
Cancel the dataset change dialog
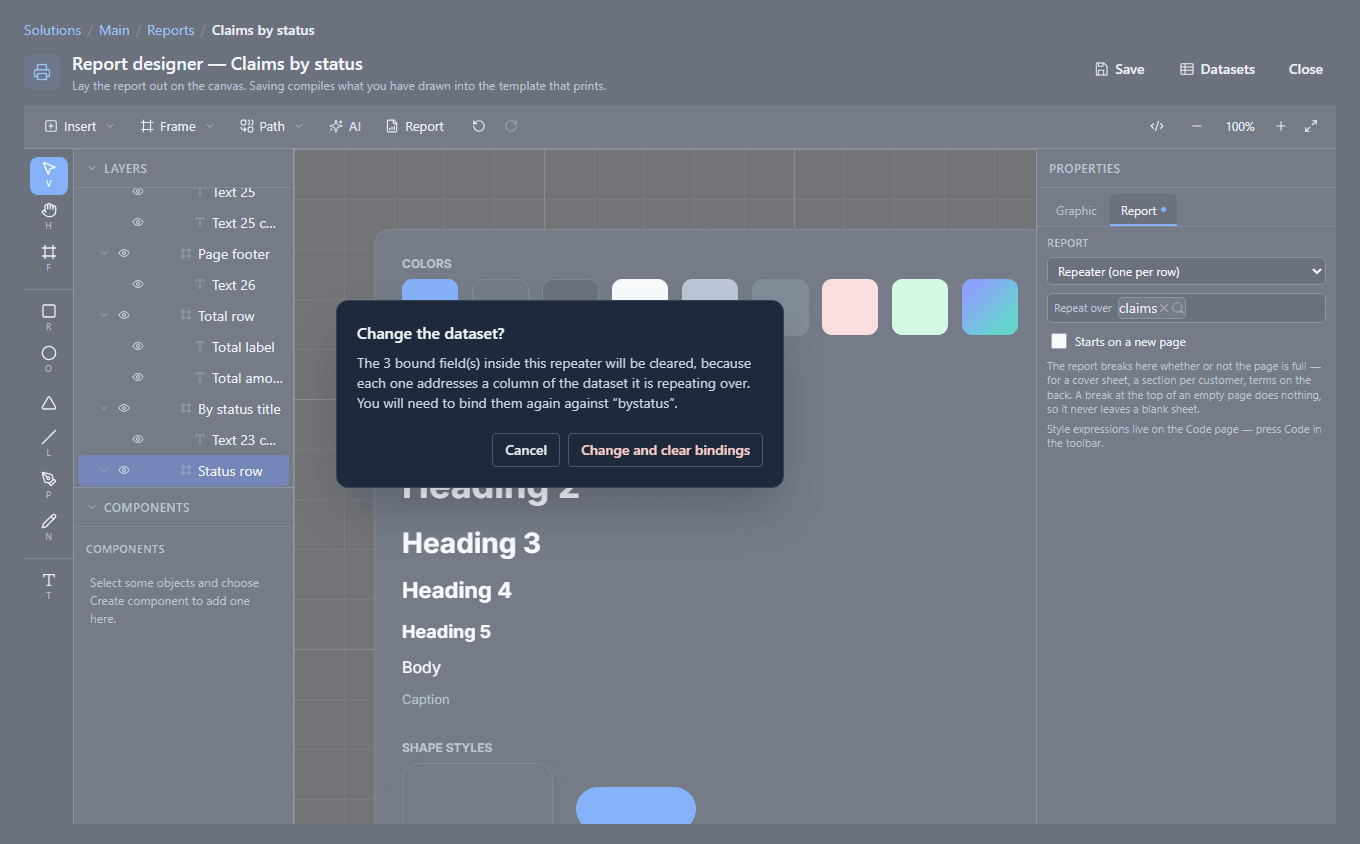(526, 450)
